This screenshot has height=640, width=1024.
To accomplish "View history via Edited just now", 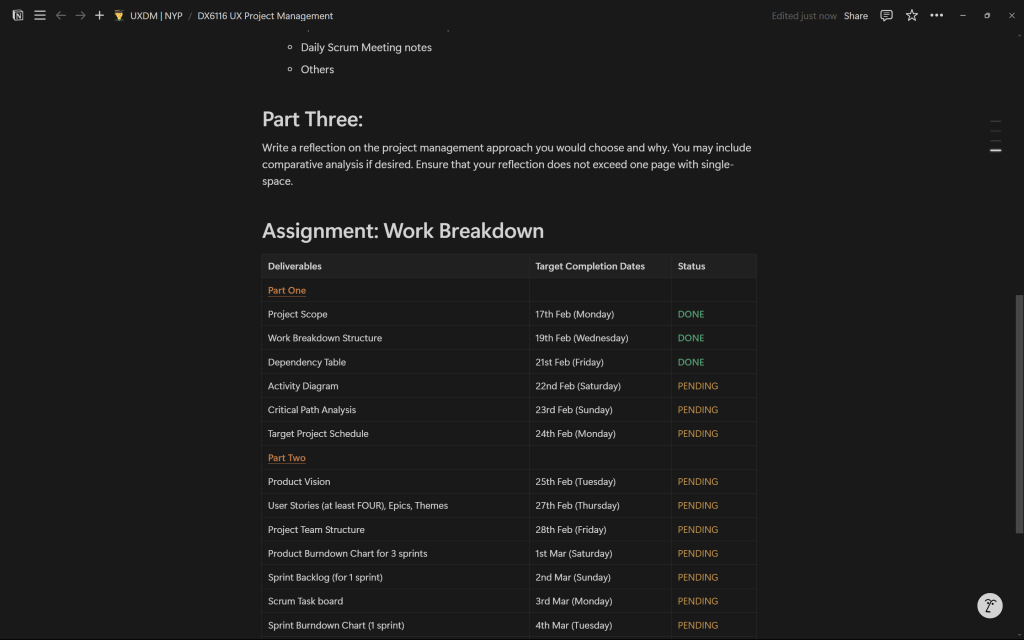I will tap(804, 16).
